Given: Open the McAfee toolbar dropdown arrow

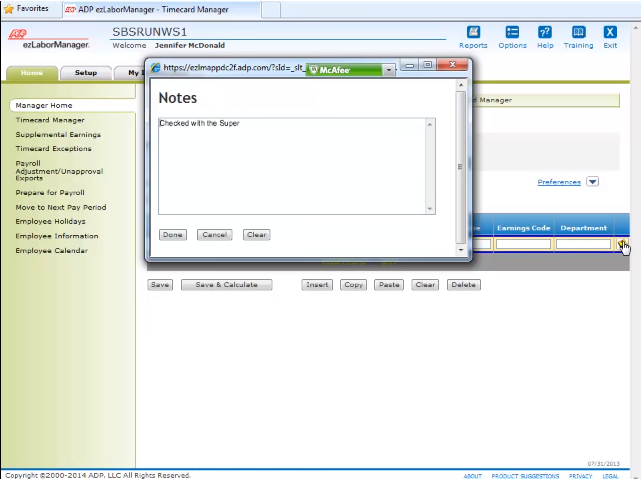Looking at the screenshot, I should pos(388,70).
